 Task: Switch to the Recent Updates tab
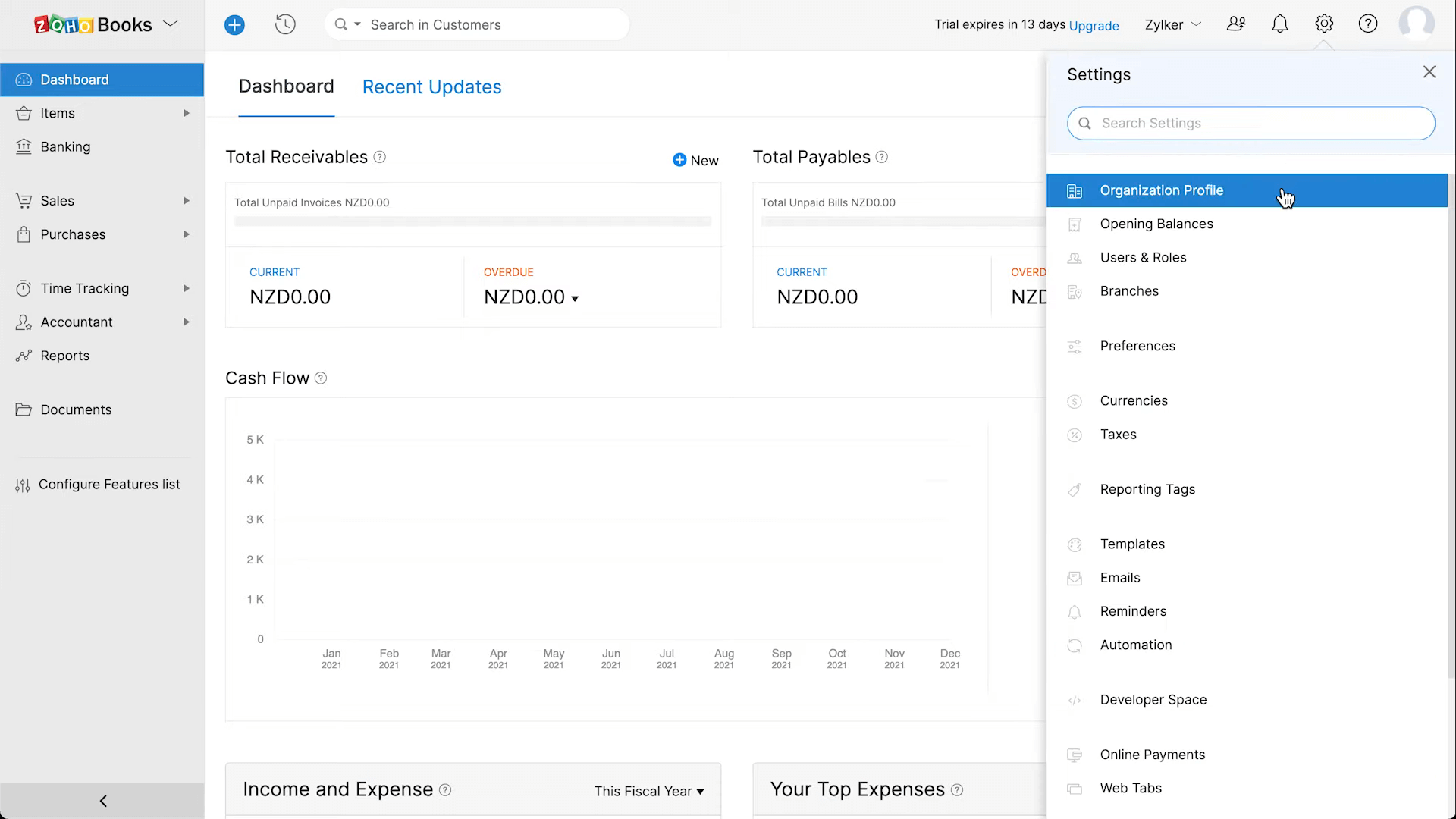pos(432,86)
